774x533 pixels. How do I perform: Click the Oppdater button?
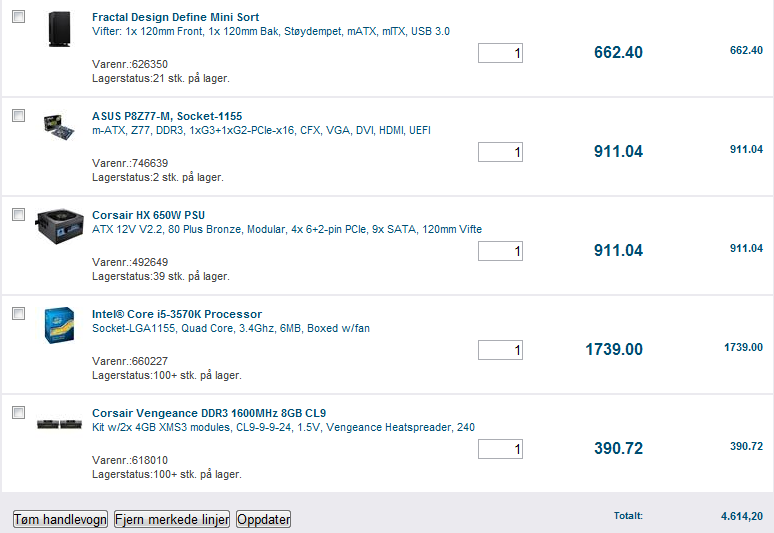[x=264, y=519]
